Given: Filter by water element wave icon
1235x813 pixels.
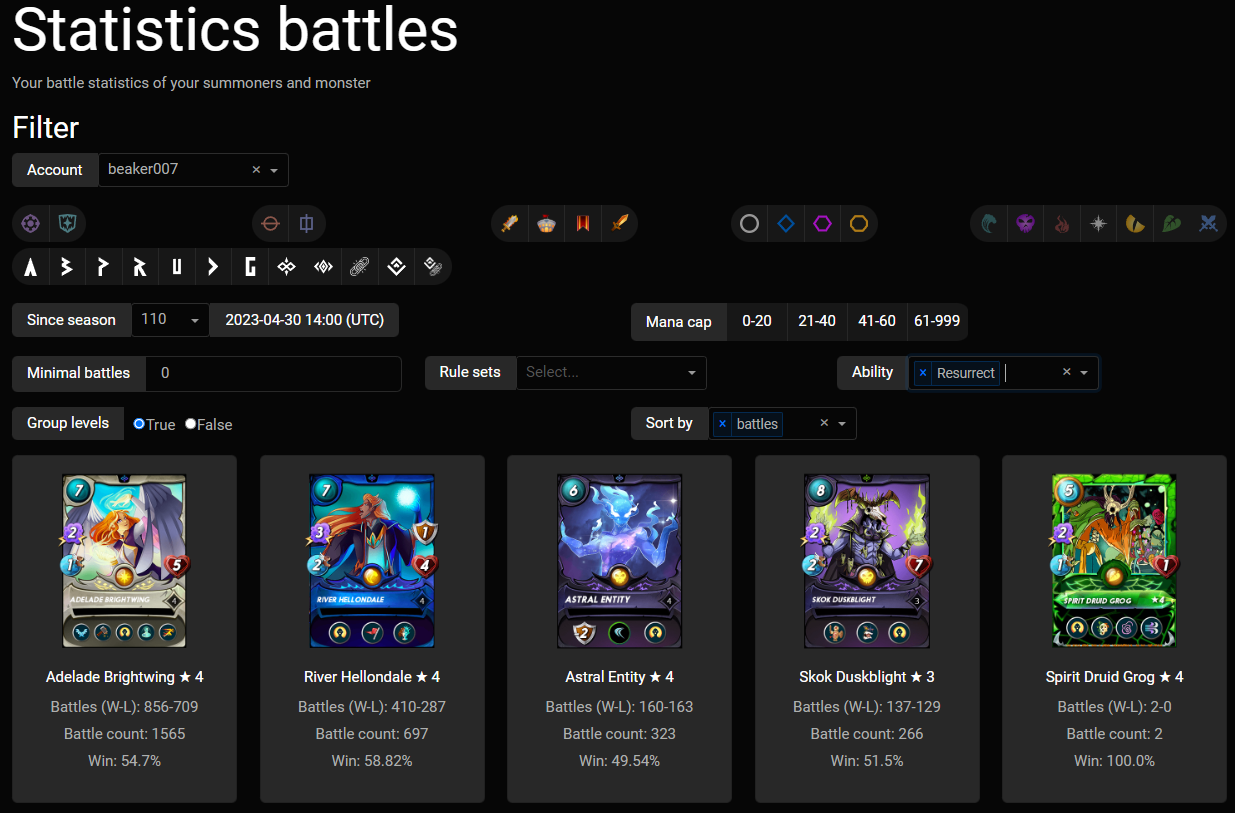Looking at the screenshot, I should [989, 224].
